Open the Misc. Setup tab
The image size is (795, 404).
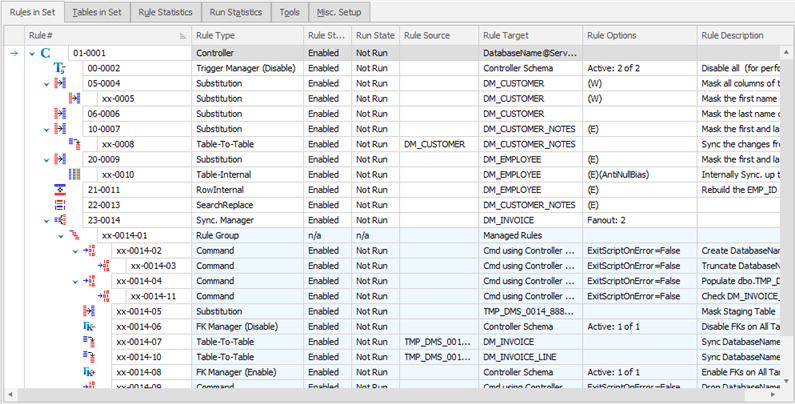coord(340,11)
